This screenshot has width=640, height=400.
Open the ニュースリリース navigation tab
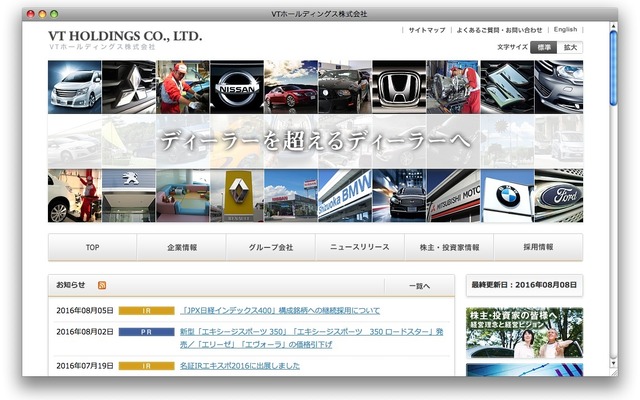pos(360,247)
